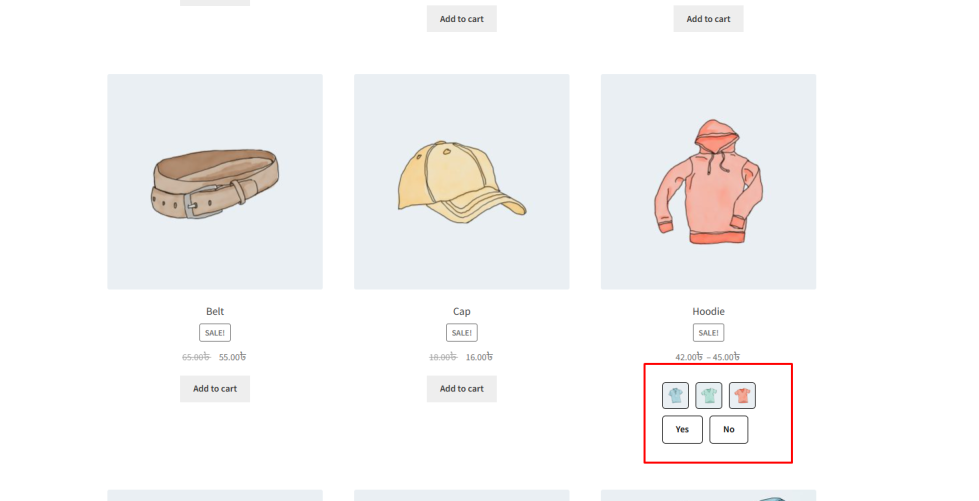Open the Belt product title link
Image resolution: width=979 pixels, height=501 pixels.
click(x=215, y=311)
